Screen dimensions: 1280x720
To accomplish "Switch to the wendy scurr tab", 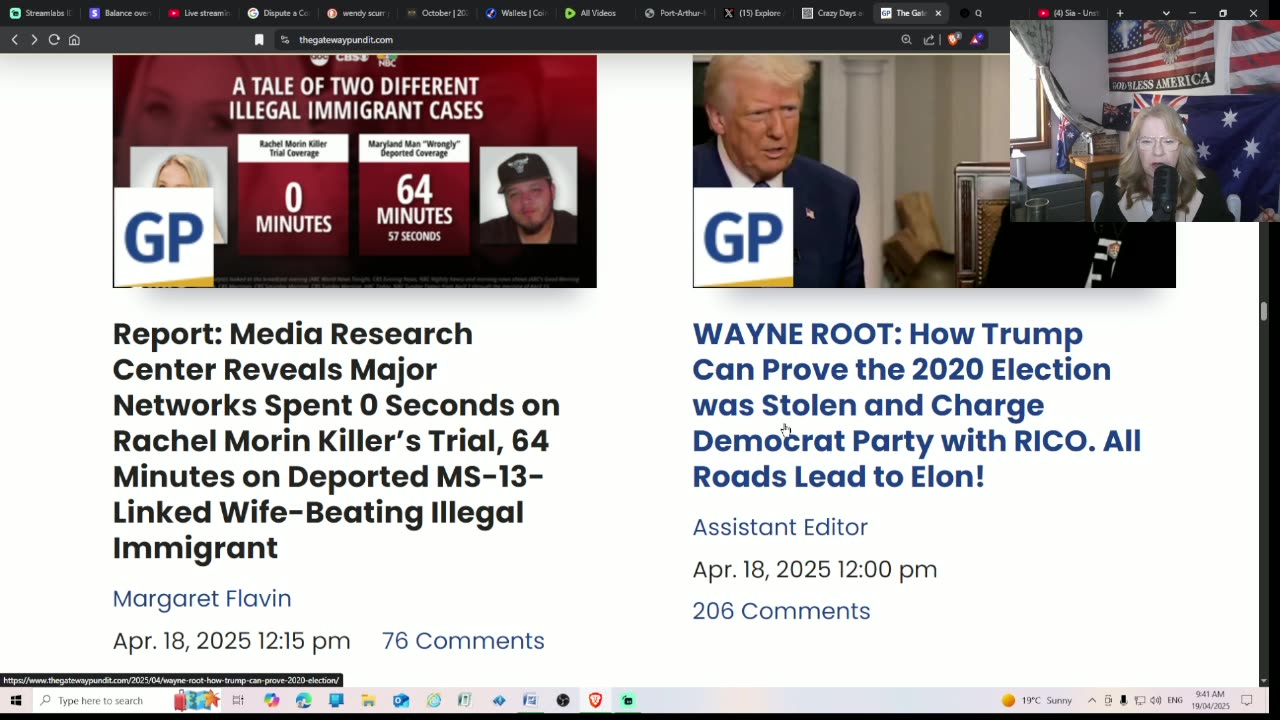I will coord(358,13).
